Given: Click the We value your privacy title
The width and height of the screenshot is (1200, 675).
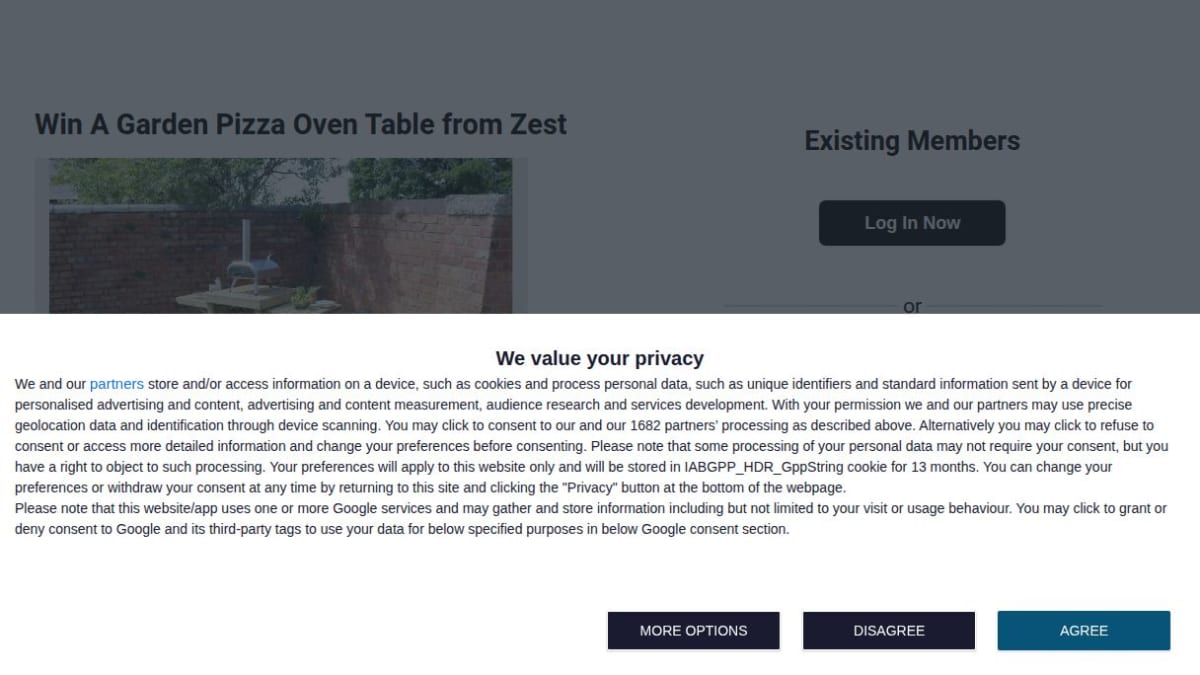Looking at the screenshot, I should (600, 358).
